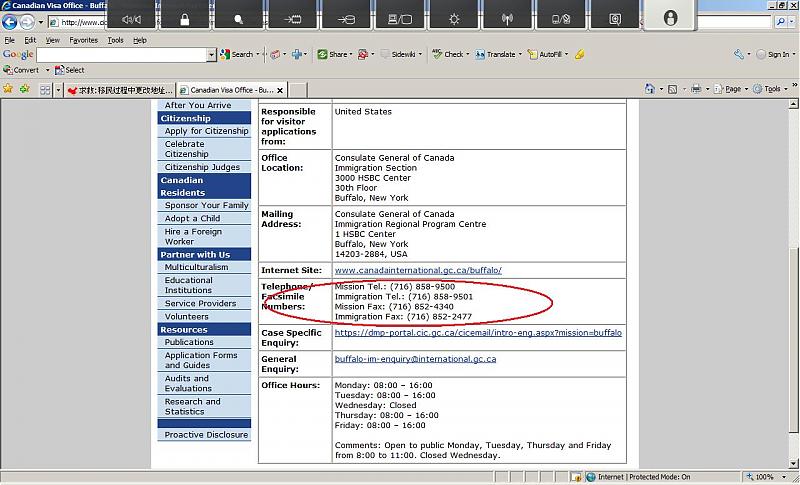Open address bar history dropdown near Forward button
The image size is (800, 485).
click(41, 22)
